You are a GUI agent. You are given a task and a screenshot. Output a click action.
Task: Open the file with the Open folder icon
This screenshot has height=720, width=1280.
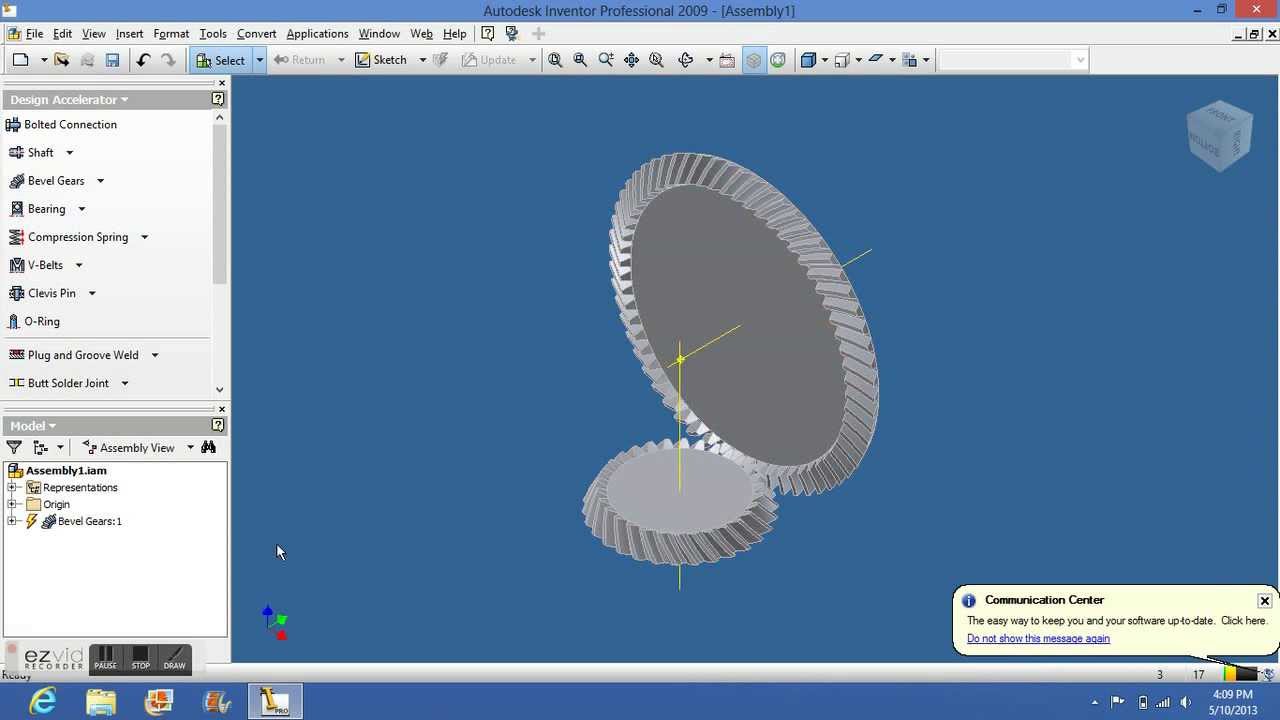click(x=62, y=60)
